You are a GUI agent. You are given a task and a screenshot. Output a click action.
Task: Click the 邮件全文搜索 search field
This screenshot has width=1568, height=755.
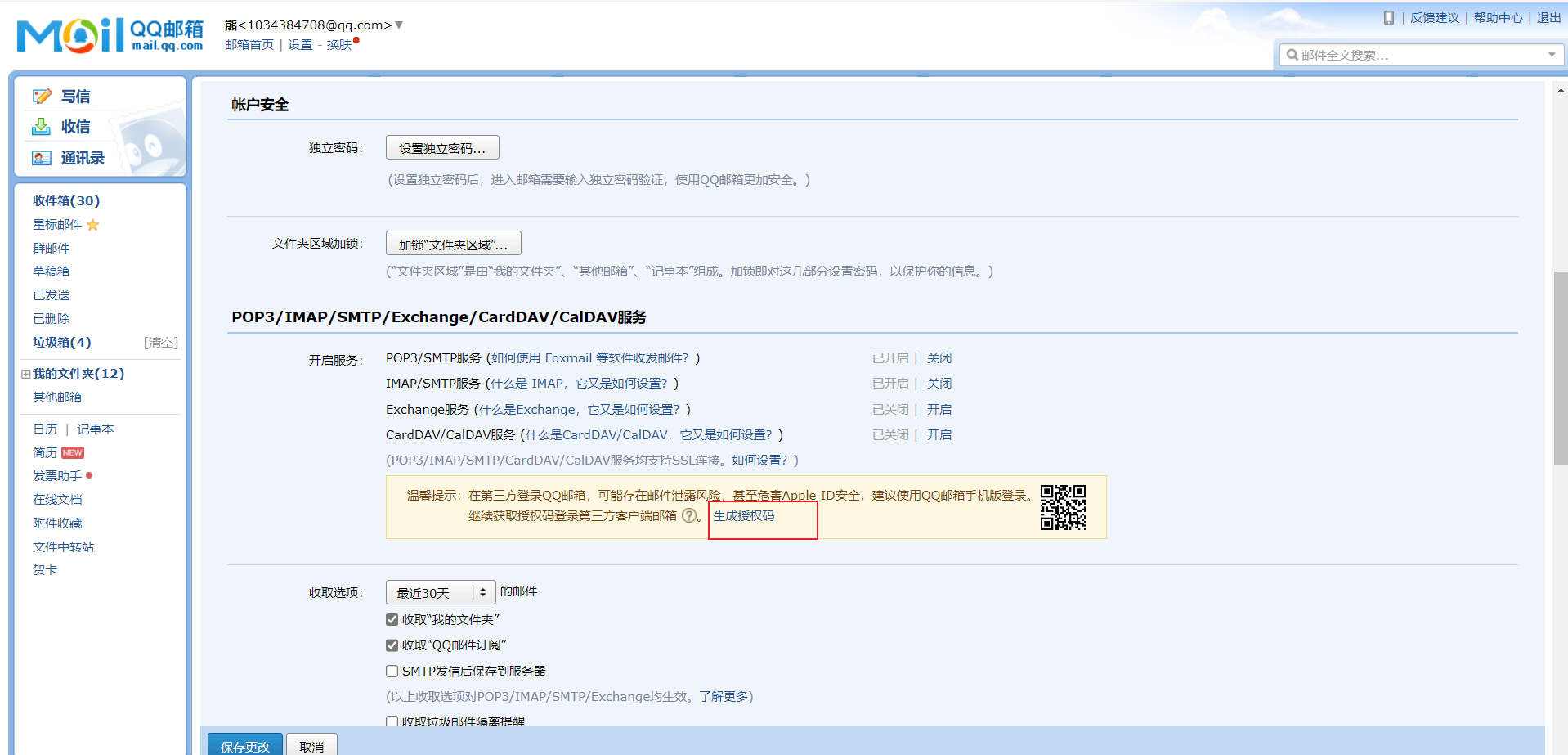(1421, 55)
